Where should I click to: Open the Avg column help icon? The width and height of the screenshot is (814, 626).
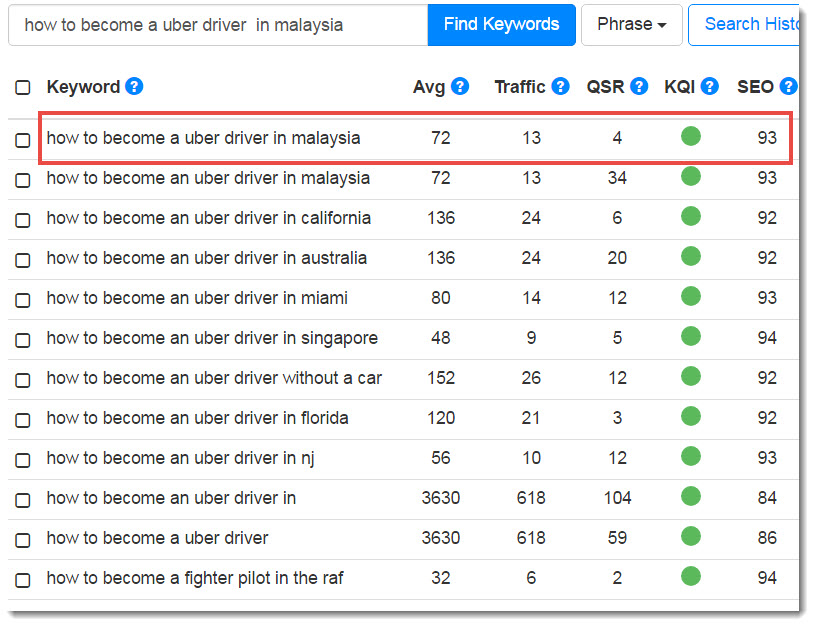click(460, 86)
